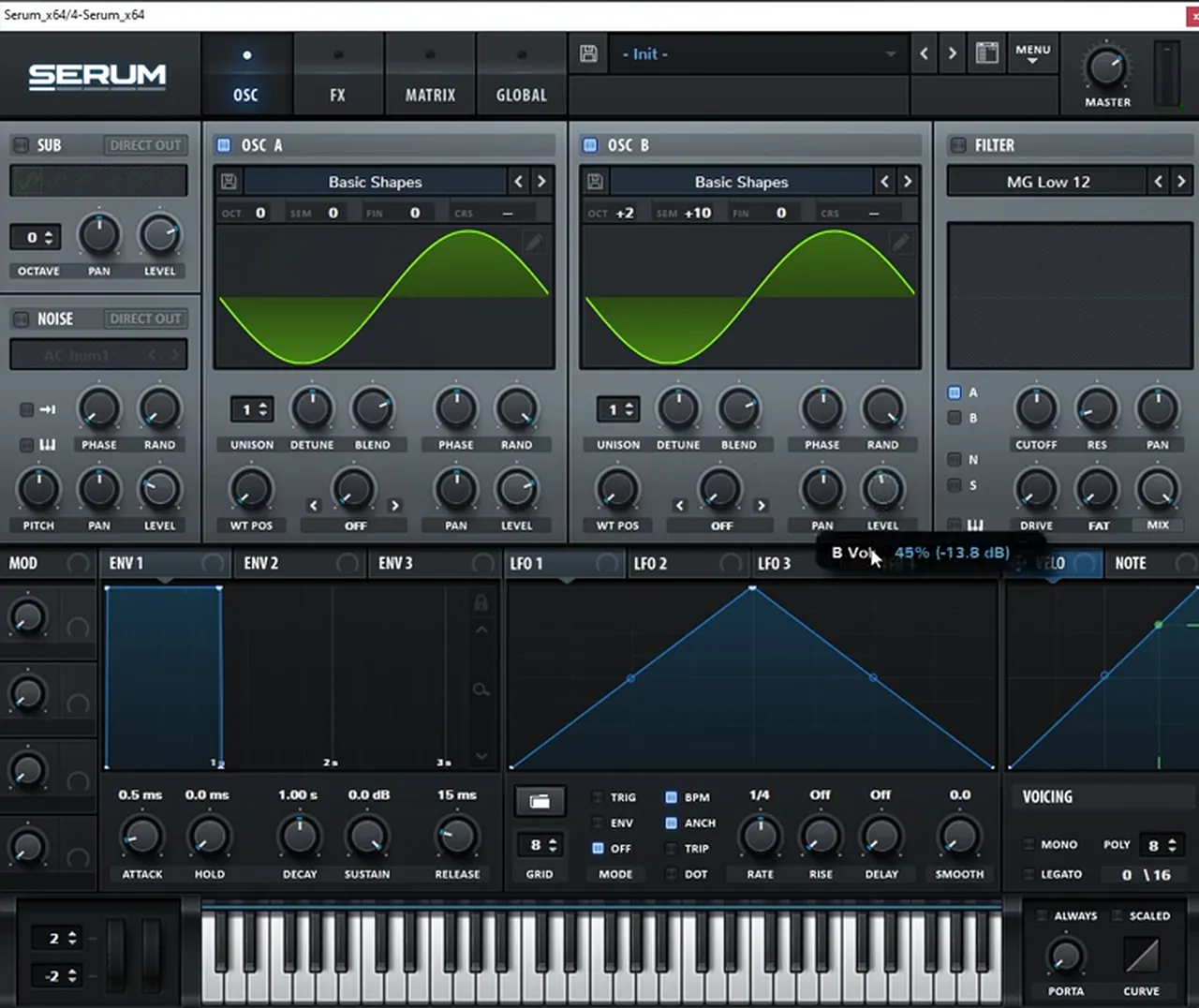Click OSC B wavetable save icon
Screen dimensions: 1199x1008
(595, 182)
